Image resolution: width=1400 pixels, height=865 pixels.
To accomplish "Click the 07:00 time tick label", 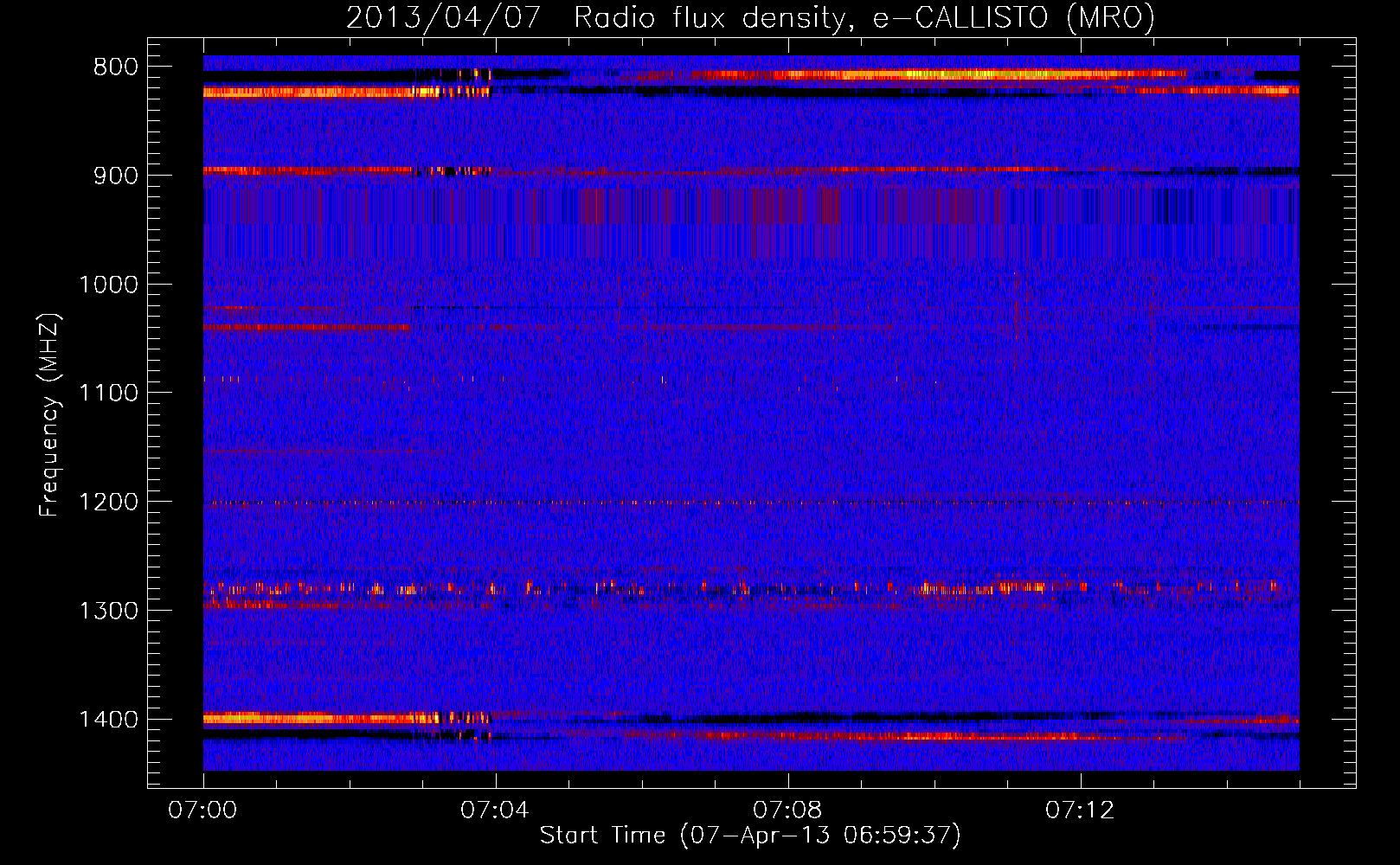I will coord(202,811).
